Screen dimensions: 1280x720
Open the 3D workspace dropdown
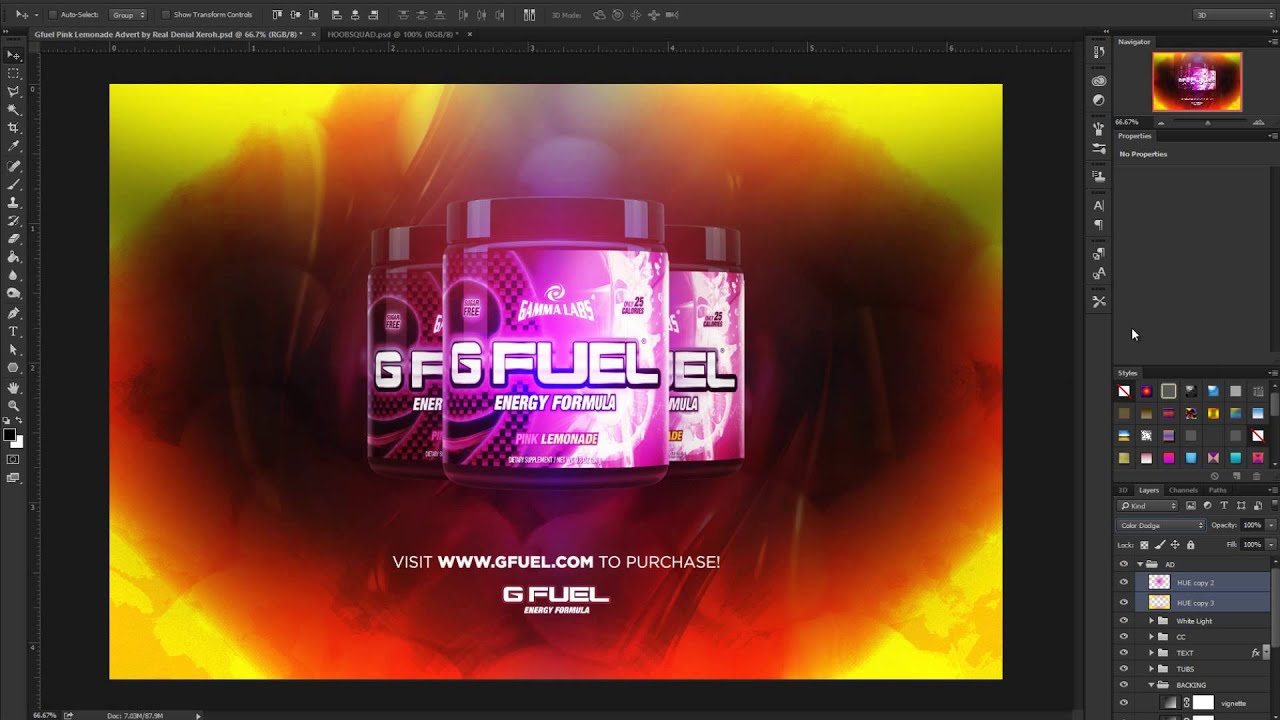(1234, 15)
